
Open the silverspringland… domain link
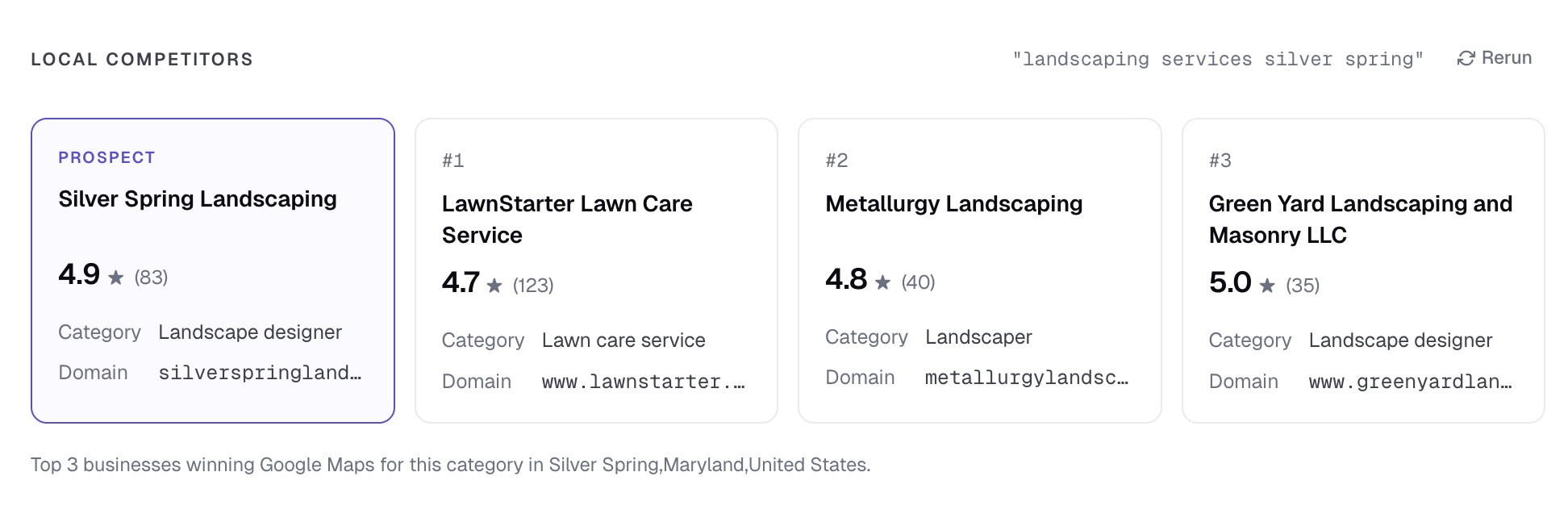(259, 373)
